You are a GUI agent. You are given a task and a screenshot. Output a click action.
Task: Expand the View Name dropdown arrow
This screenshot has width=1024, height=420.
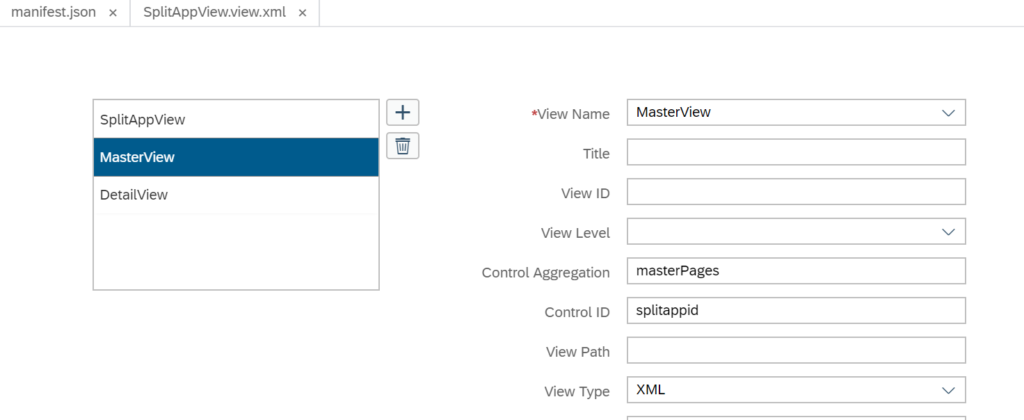948,112
